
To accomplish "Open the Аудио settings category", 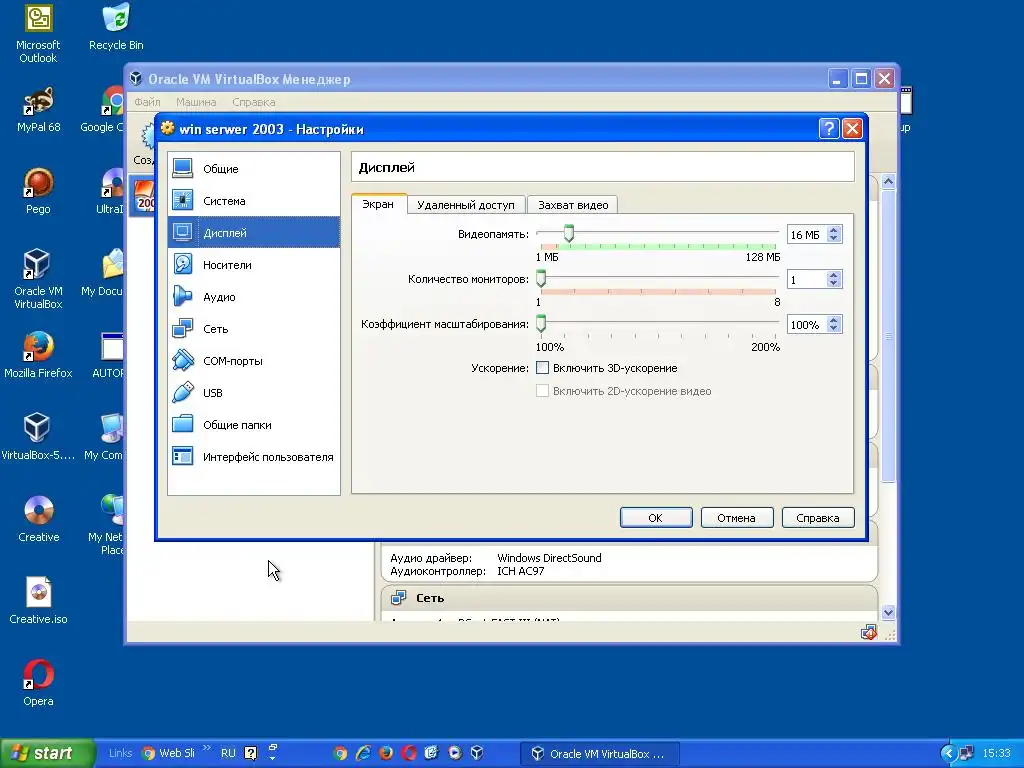I will pos(253,296).
